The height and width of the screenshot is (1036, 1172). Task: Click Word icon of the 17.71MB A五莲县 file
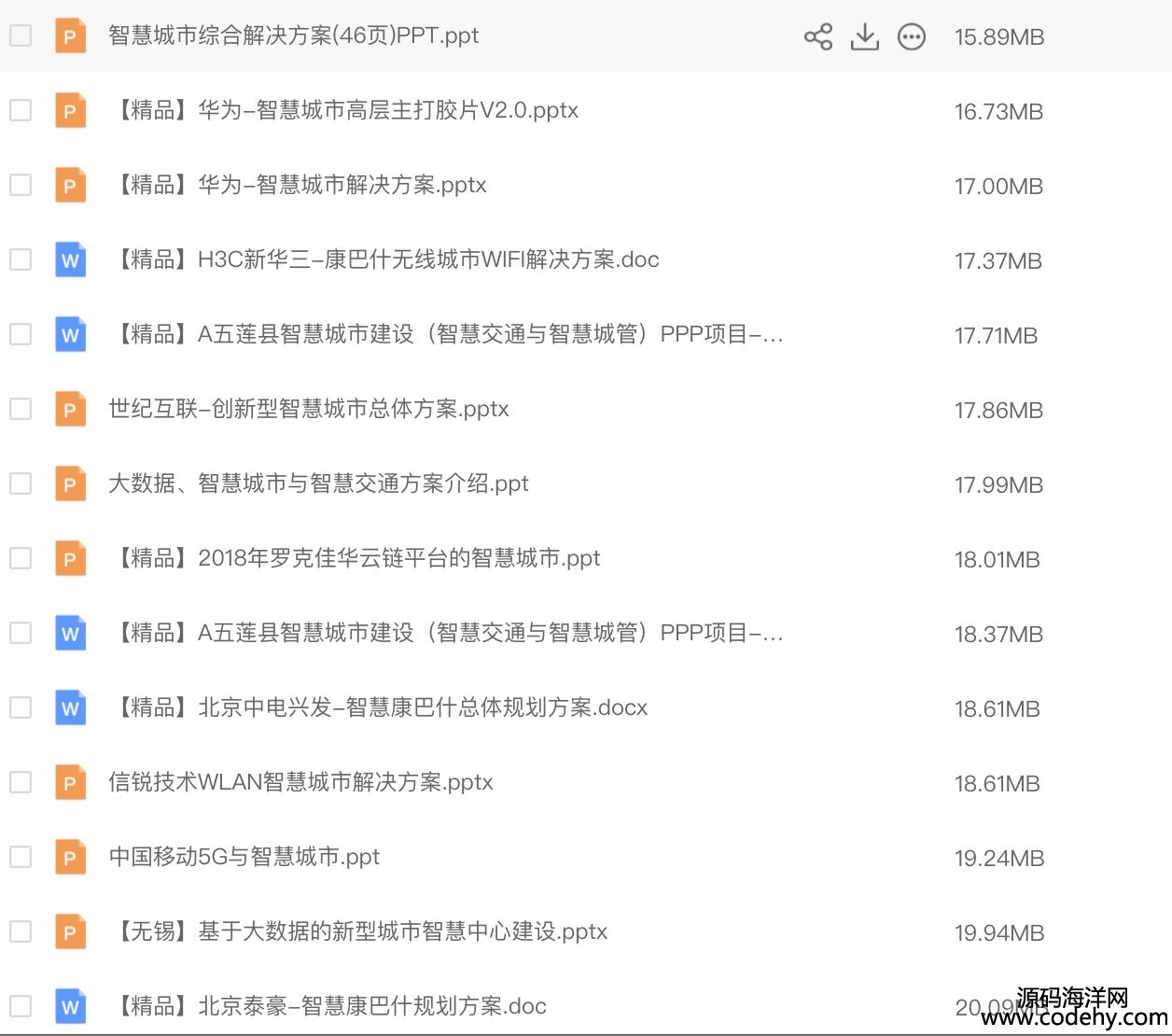[70, 335]
